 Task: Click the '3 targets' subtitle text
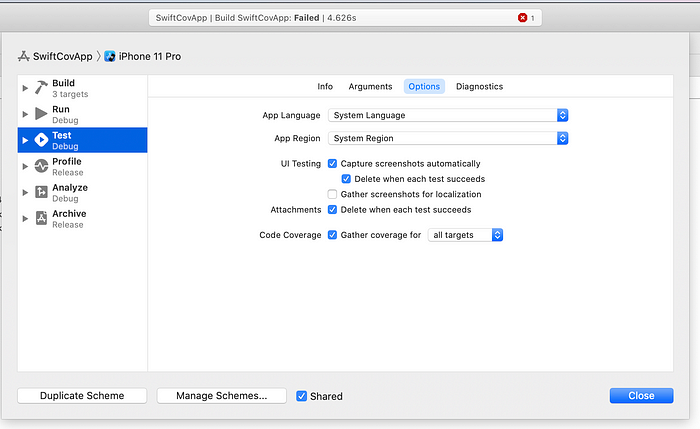coord(70,94)
